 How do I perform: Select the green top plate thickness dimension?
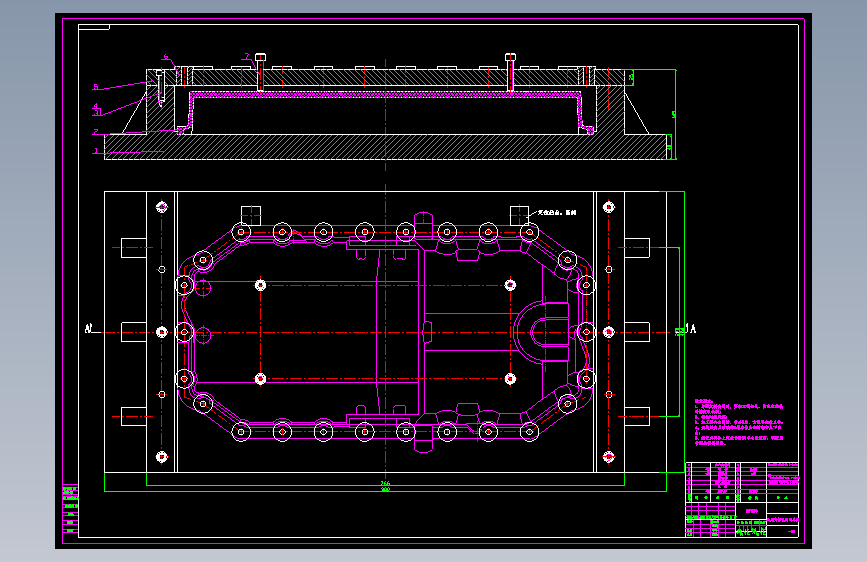click(x=631, y=77)
